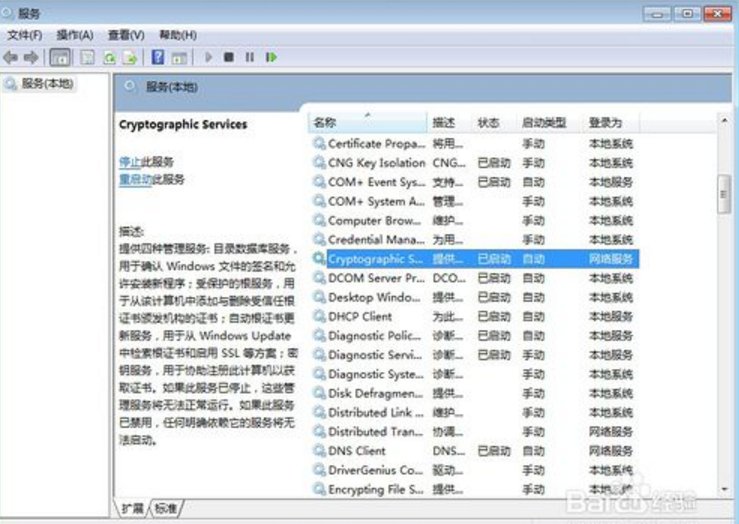Click gear icon of CNG Key Isolation row
The height and width of the screenshot is (524, 739).
click(320, 163)
